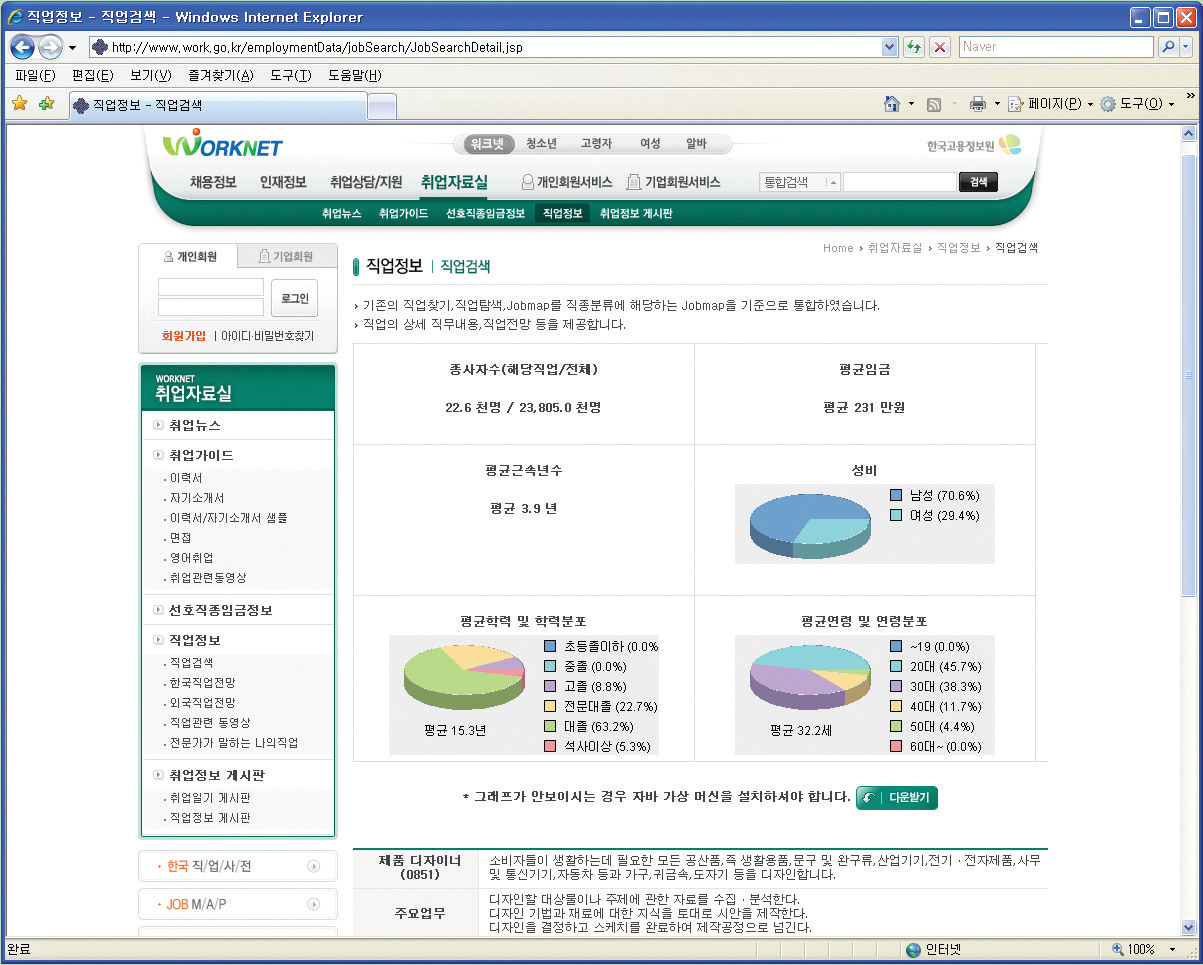Click the WORKNET logo
1203x965 pixels.
point(223,145)
